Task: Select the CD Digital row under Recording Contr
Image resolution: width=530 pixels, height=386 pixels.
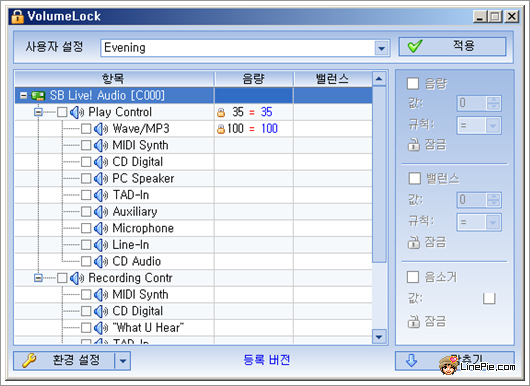Action: point(193,311)
